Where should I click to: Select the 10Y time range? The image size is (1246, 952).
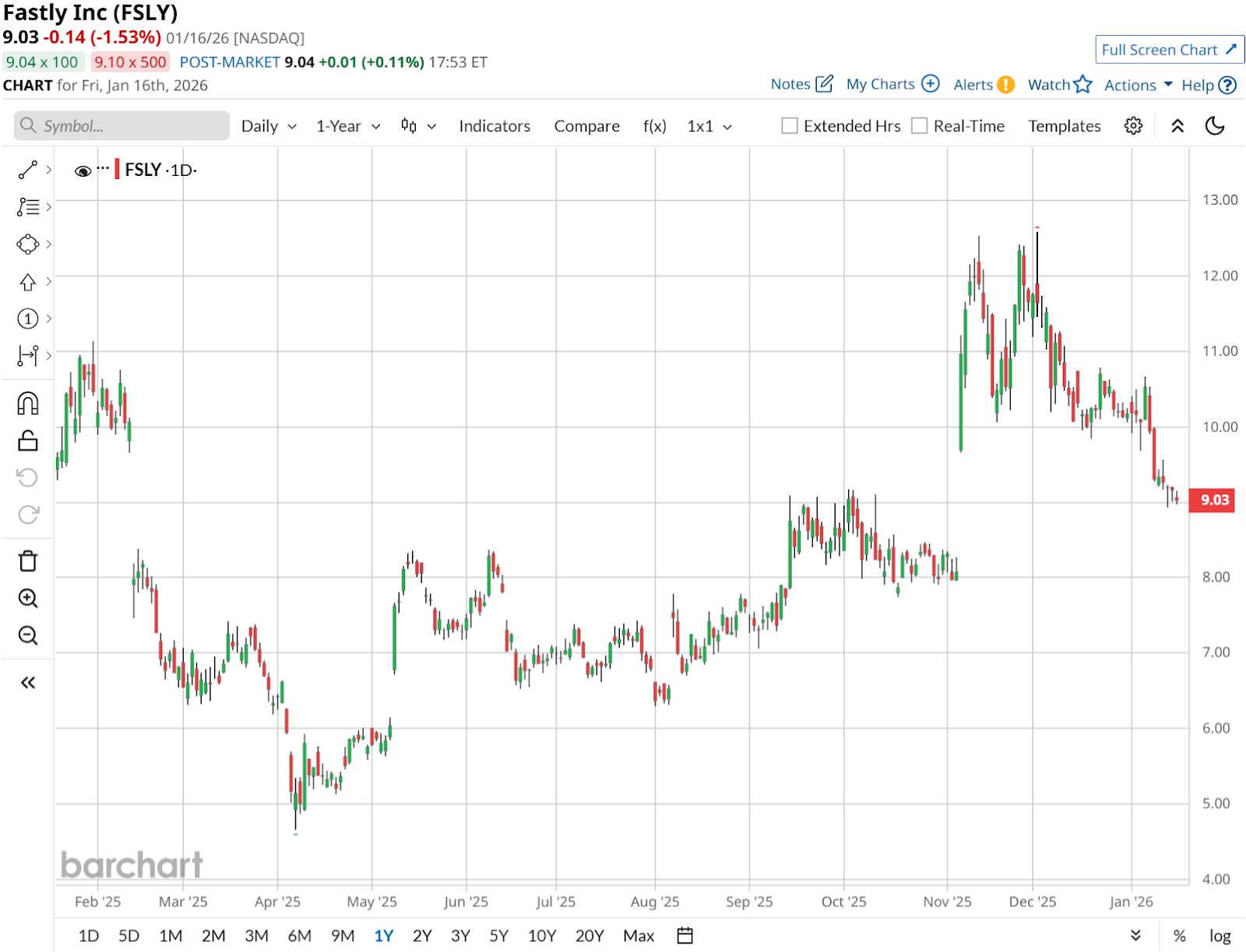tap(542, 936)
